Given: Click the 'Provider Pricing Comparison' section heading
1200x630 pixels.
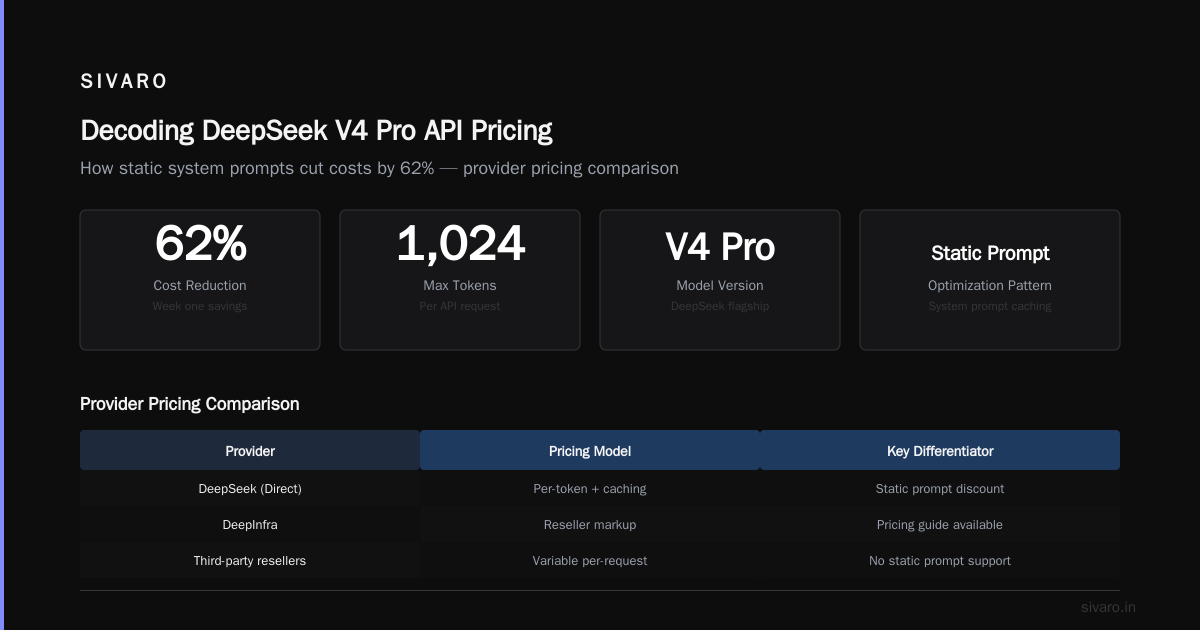Looking at the screenshot, I should click(190, 404).
